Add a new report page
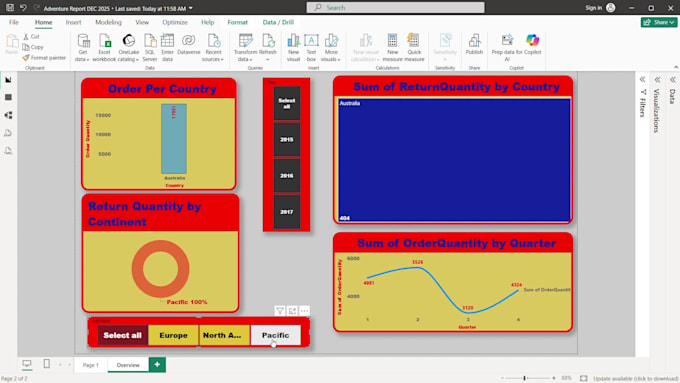Screen dimensions: 680x383 pos(157,364)
